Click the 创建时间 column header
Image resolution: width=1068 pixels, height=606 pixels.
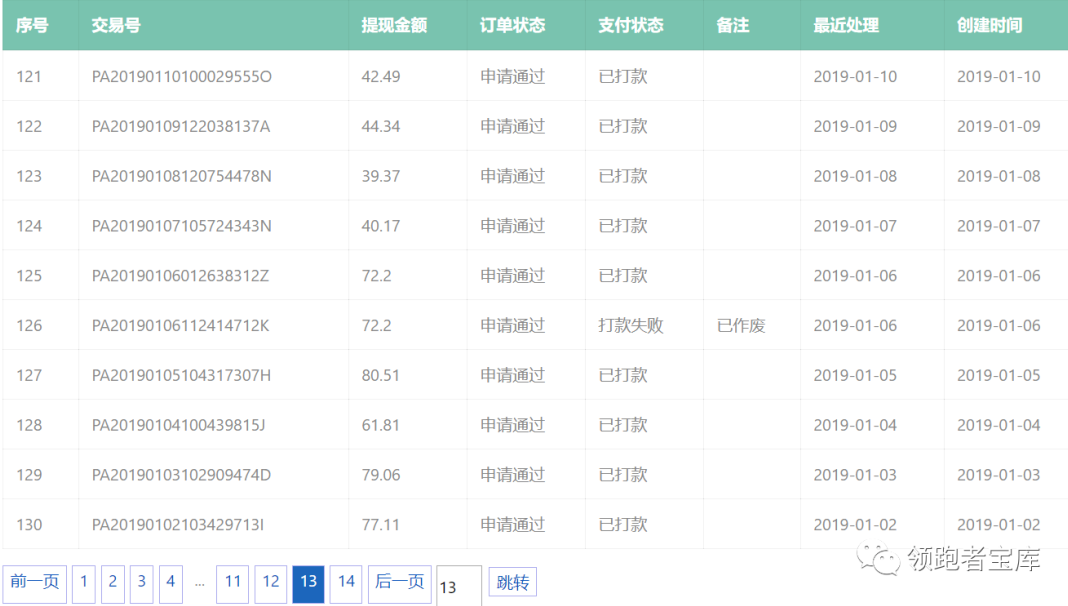989,26
